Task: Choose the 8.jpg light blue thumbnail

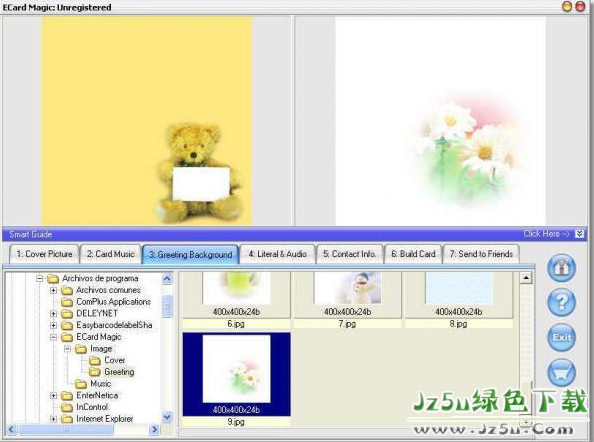Action: click(x=459, y=295)
